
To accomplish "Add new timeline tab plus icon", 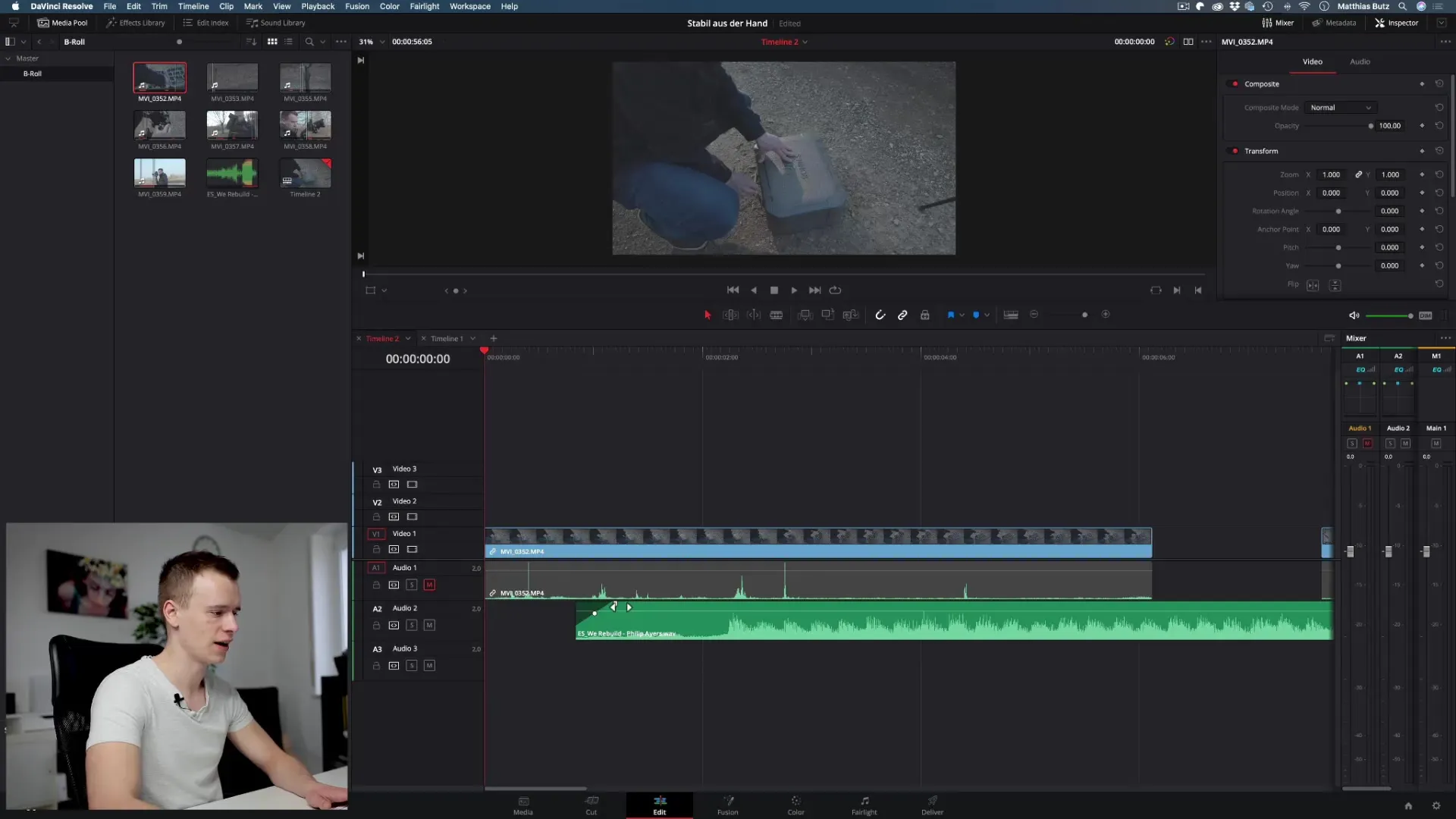I will [494, 339].
